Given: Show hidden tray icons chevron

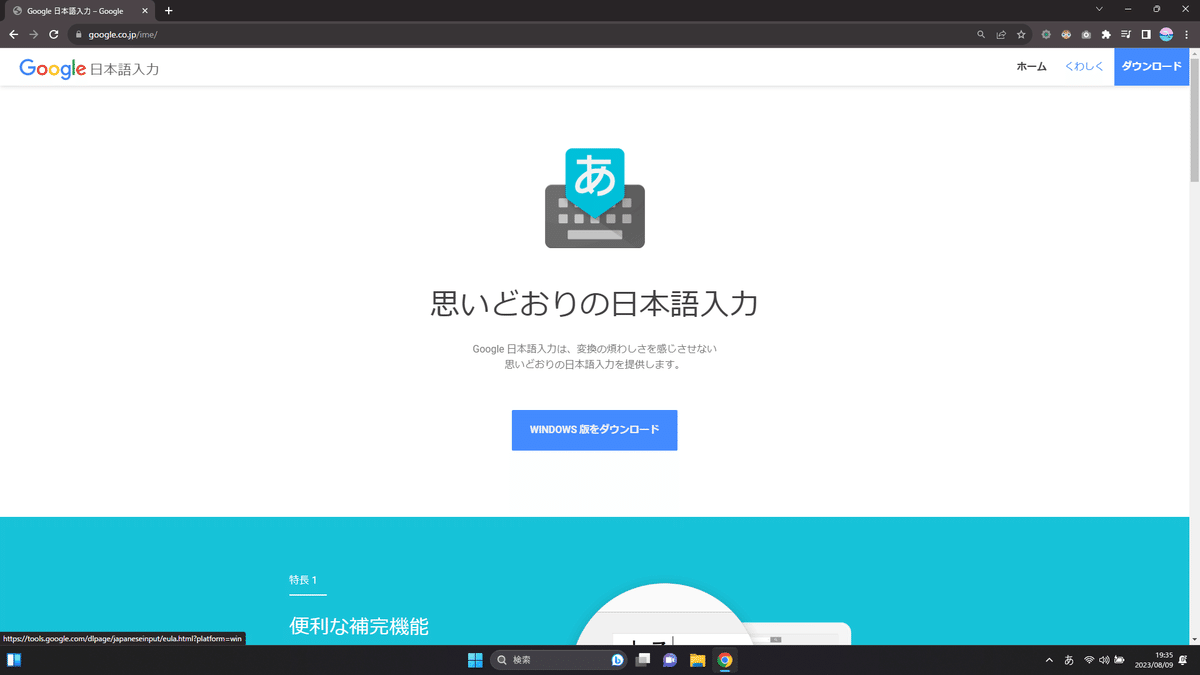Looking at the screenshot, I should point(1049,660).
